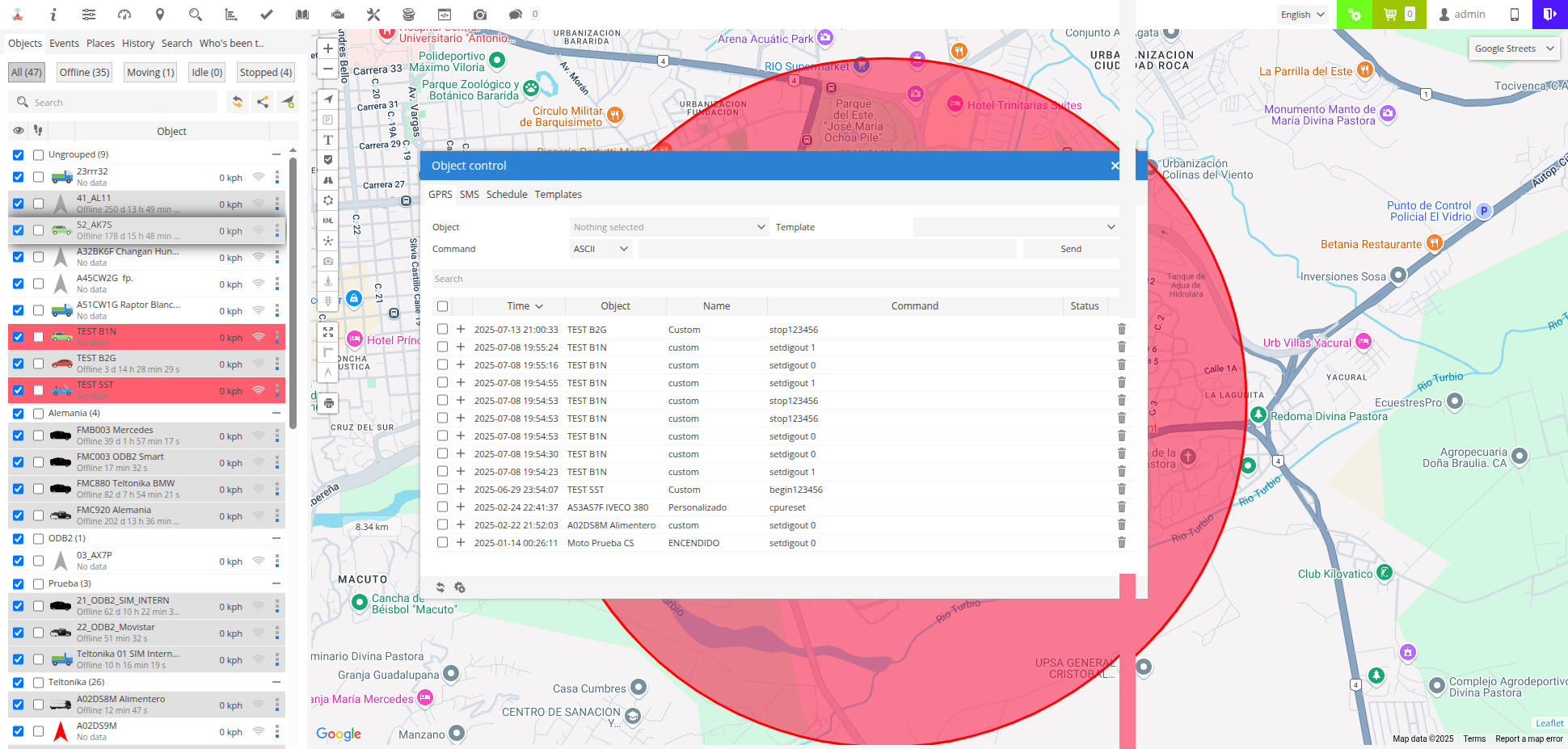This screenshot has width=1568, height=749.
Task: Open the image gallery camera icon
Action: click(478, 14)
